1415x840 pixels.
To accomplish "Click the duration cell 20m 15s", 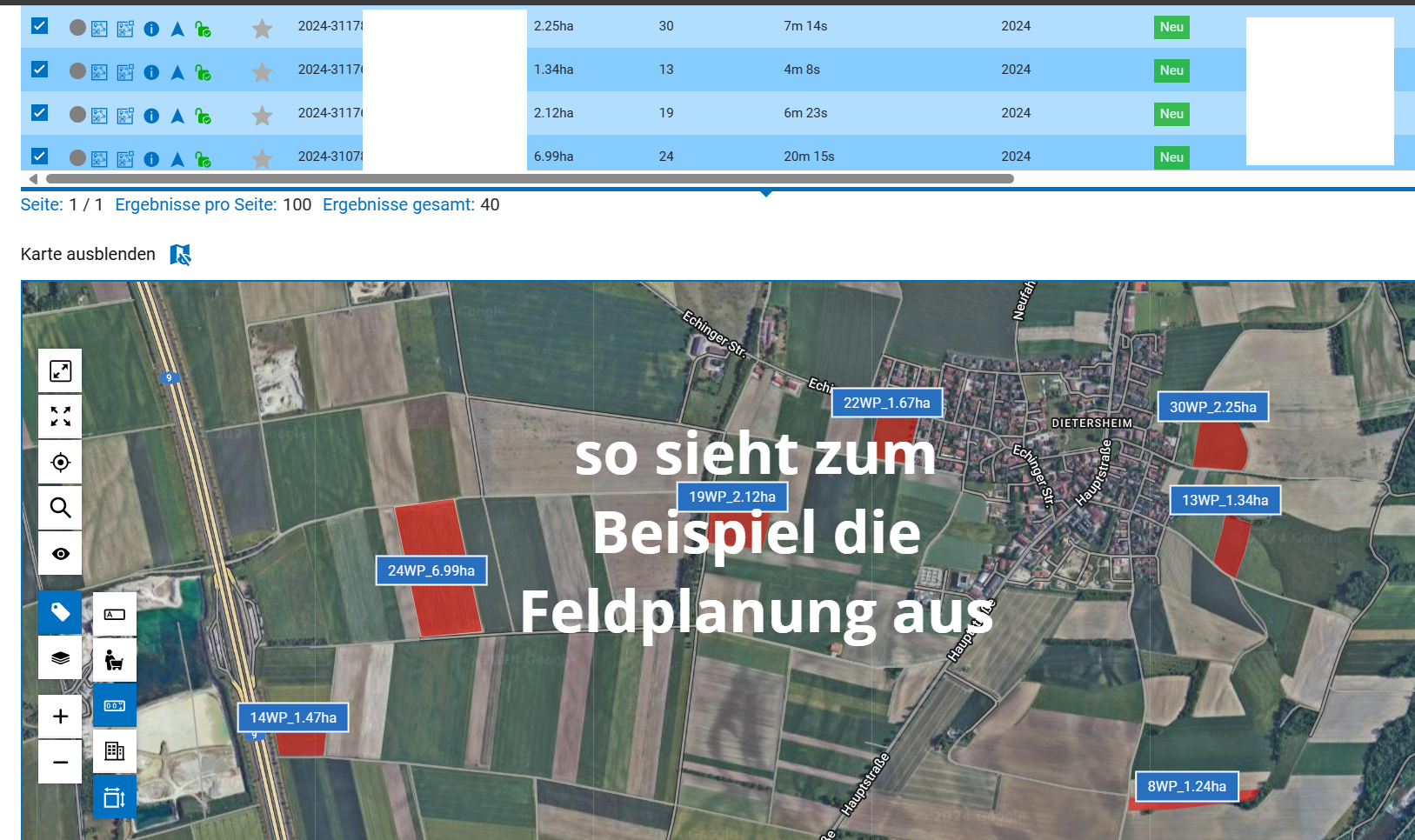I will coord(809,157).
